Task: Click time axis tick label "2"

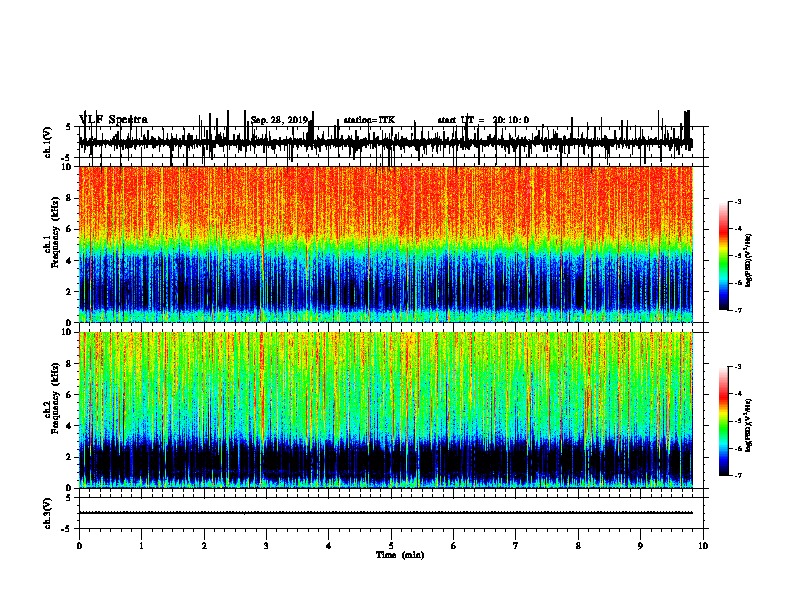Action: (204, 546)
